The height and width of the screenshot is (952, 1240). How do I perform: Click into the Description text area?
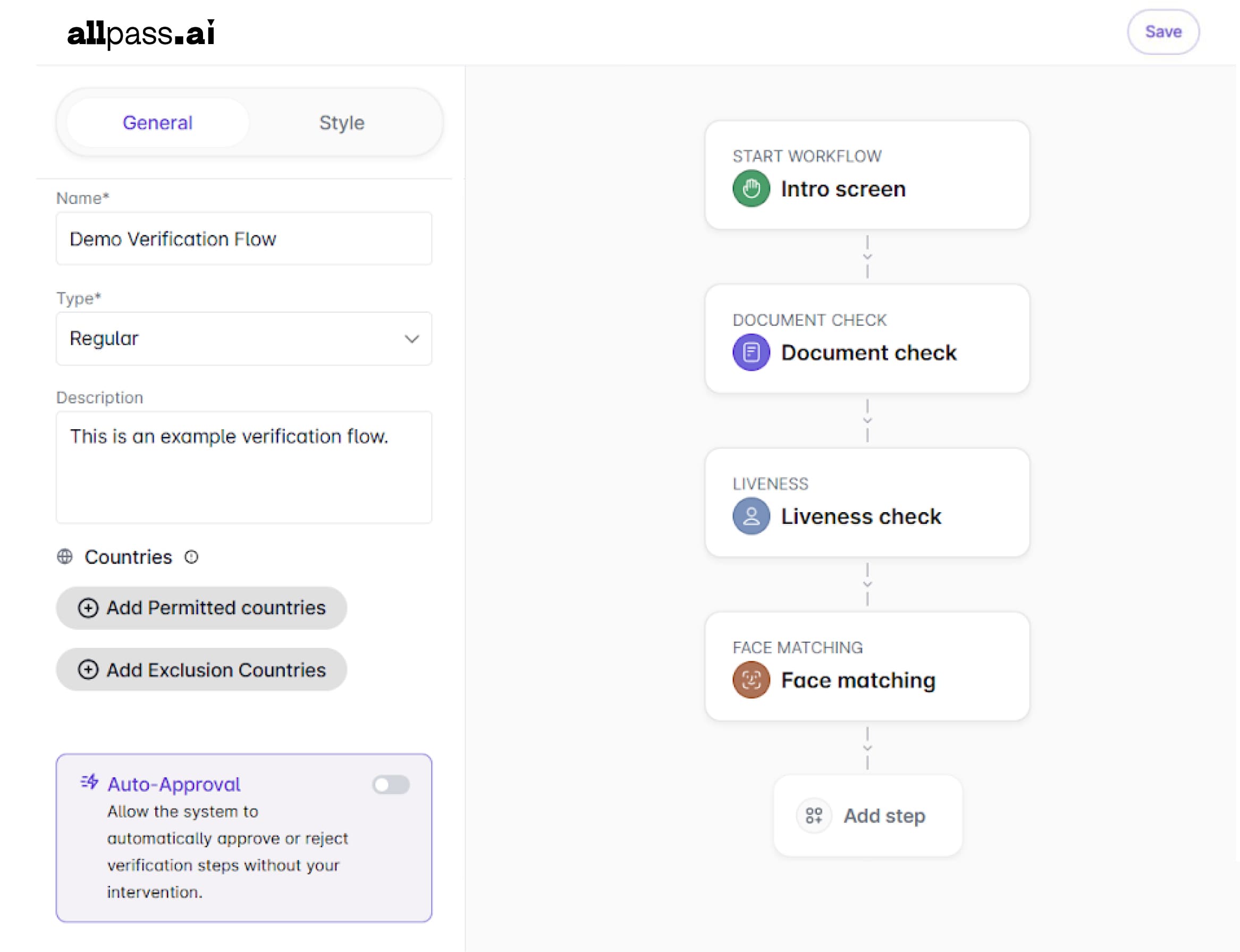pos(243,467)
